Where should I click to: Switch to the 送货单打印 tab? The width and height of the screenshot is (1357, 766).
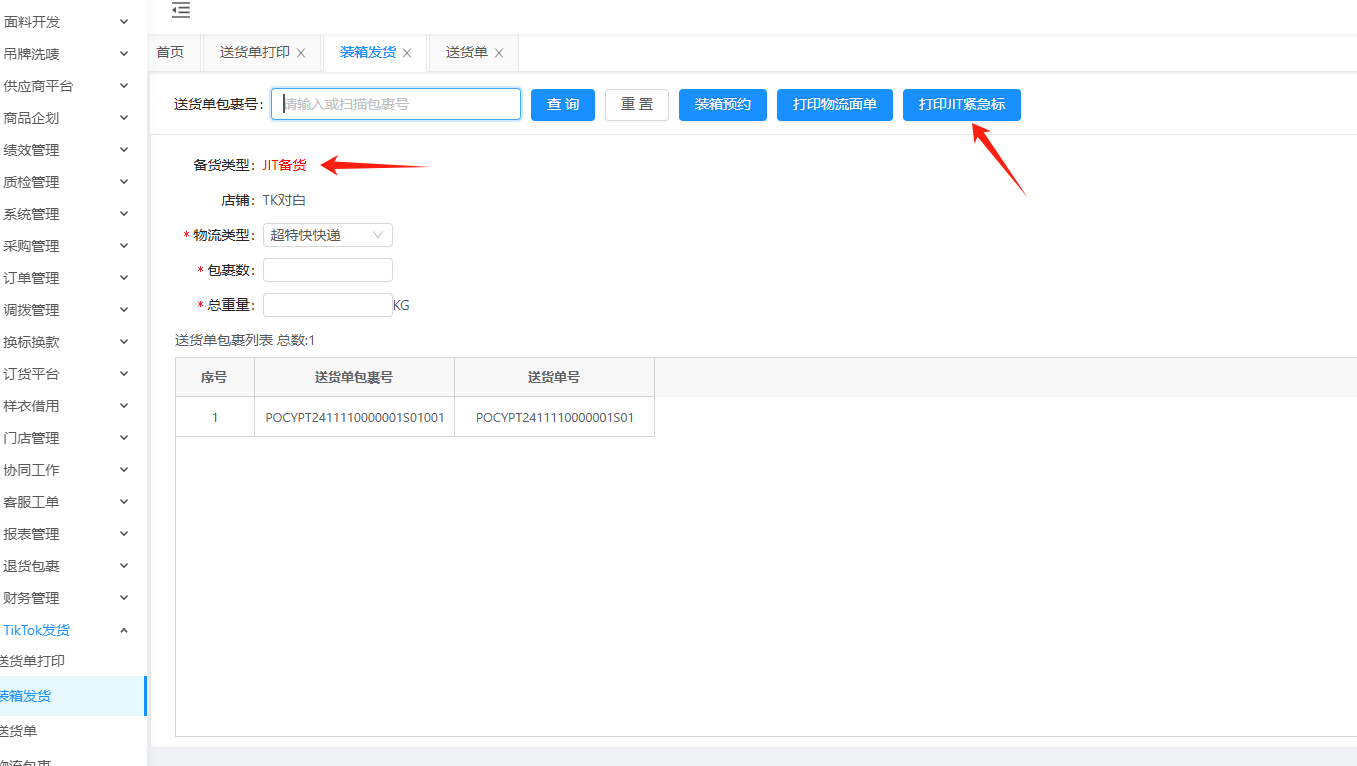[254, 52]
